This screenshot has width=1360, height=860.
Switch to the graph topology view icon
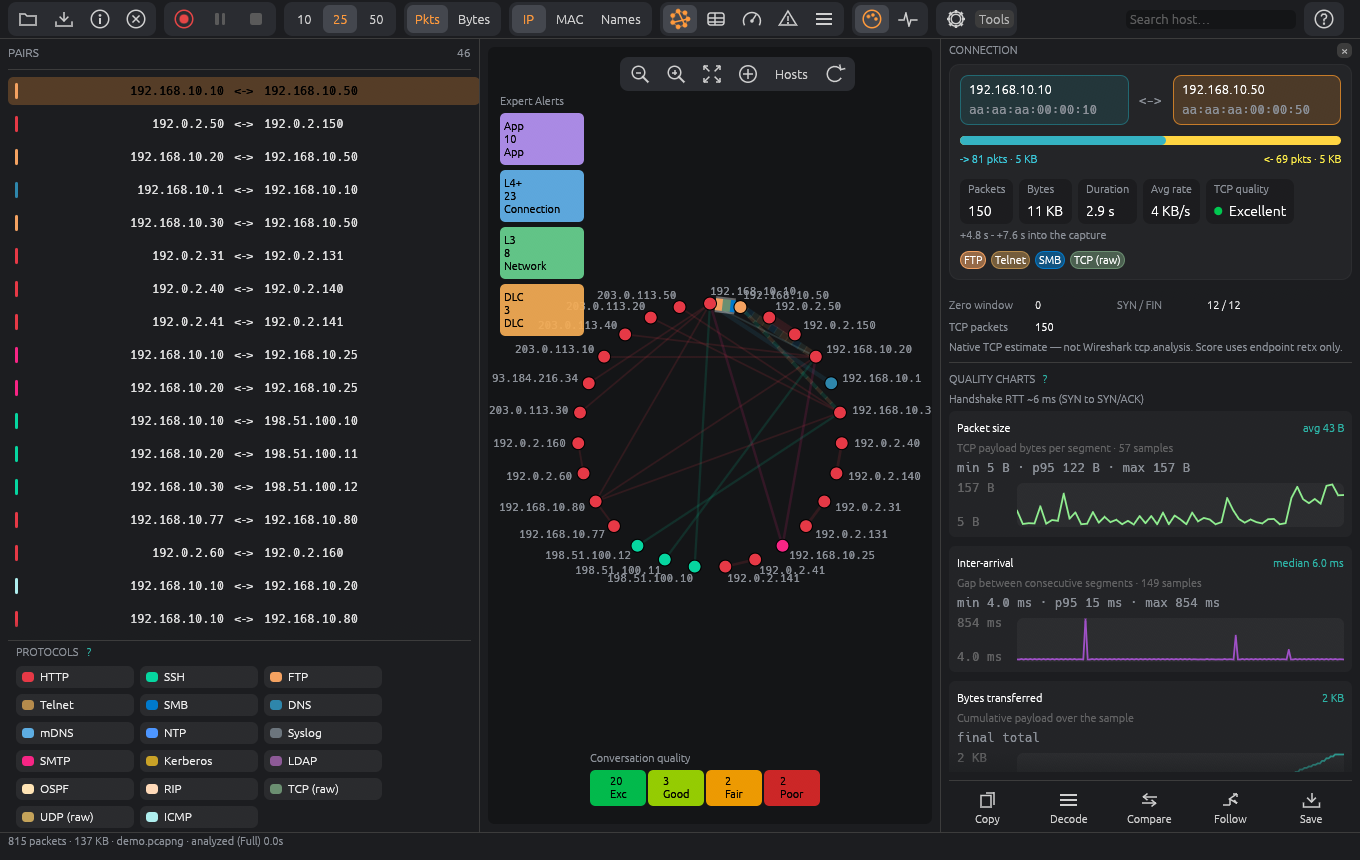click(680, 19)
